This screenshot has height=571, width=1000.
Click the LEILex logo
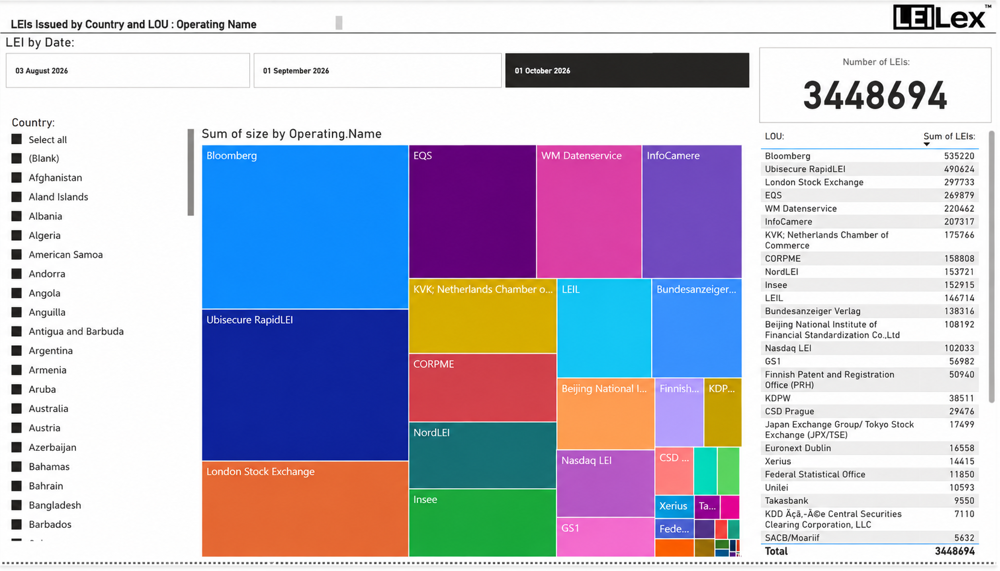coord(942,17)
